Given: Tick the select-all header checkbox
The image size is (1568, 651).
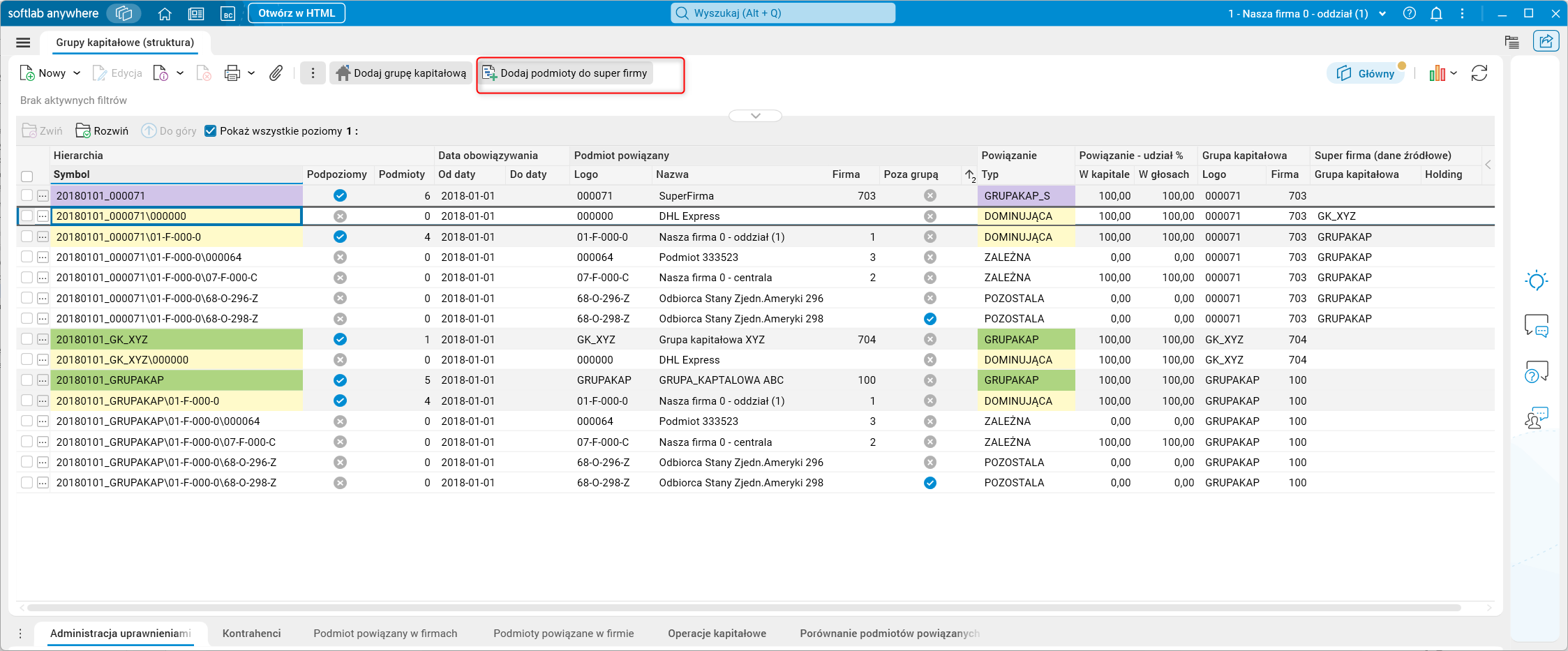Looking at the screenshot, I should 27,176.
